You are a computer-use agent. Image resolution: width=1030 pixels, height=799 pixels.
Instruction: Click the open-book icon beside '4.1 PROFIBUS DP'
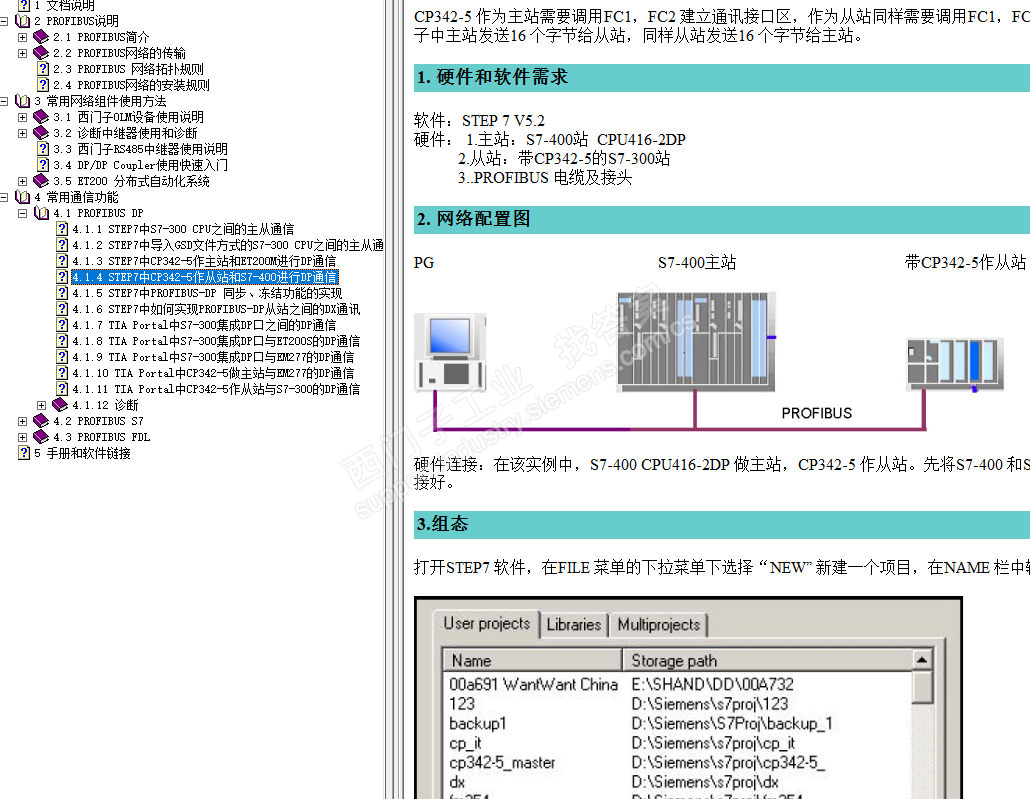[x=41, y=213]
